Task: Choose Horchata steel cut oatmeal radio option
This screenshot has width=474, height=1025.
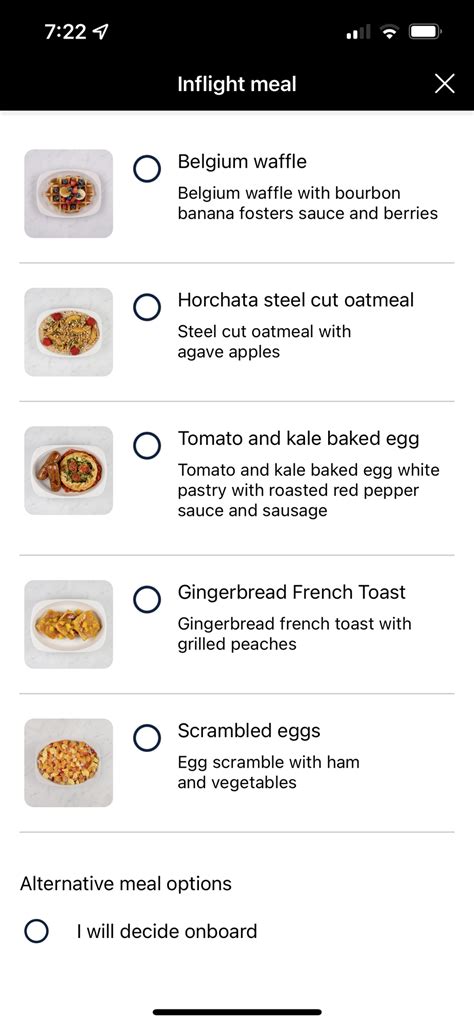Action: [147, 307]
